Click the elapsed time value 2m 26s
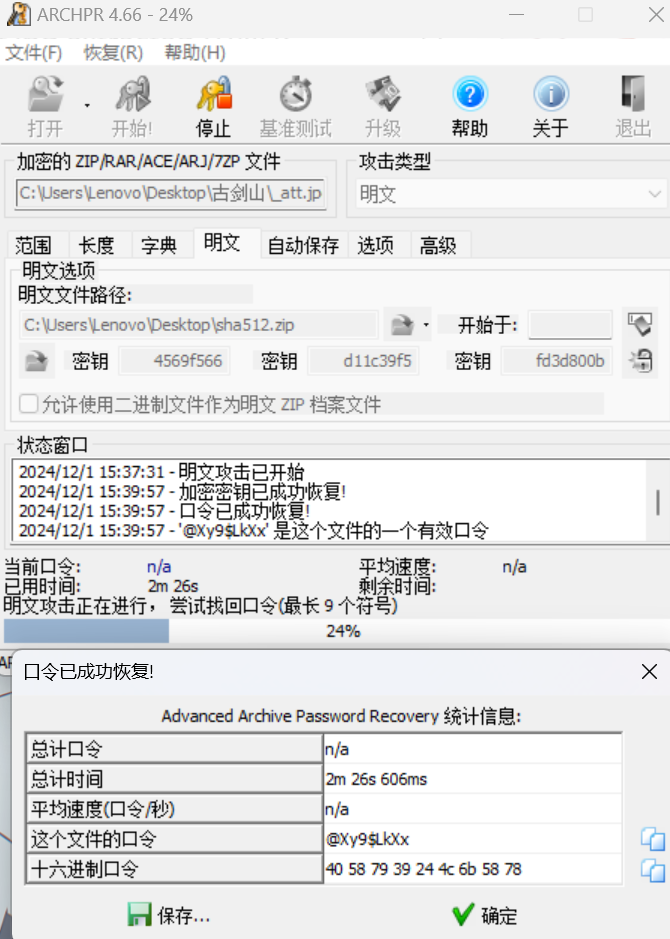 (x=173, y=586)
